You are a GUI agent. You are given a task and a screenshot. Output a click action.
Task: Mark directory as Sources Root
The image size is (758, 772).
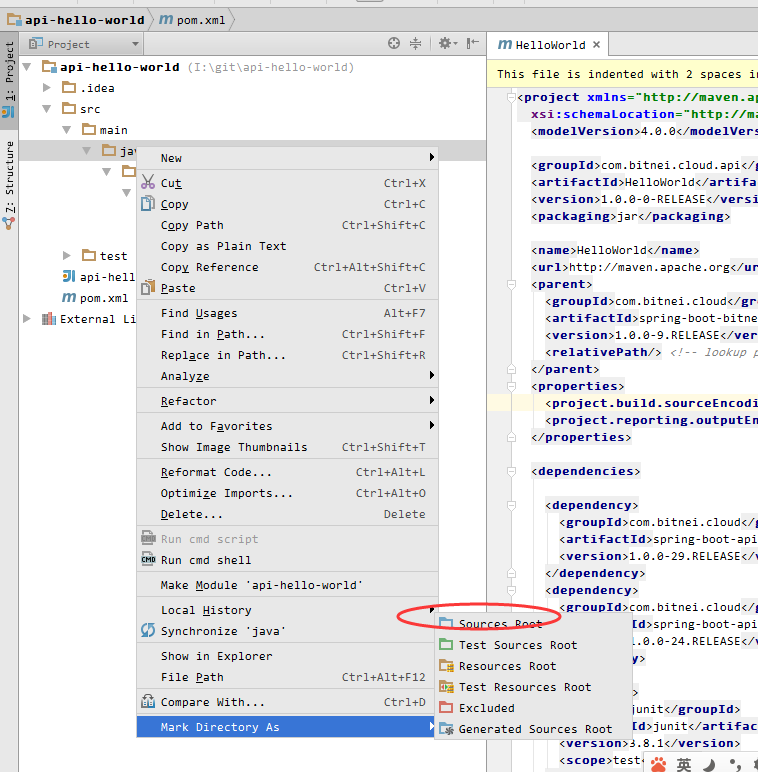point(534,624)
